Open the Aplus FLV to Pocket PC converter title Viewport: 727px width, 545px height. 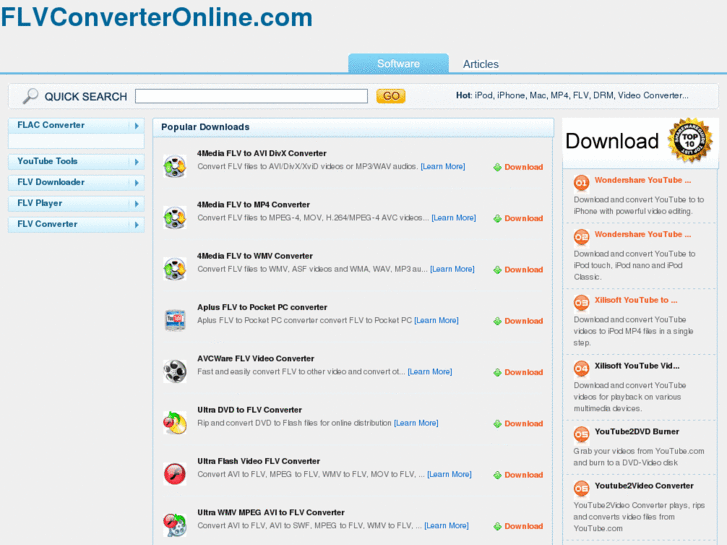(x=262, y=308)
